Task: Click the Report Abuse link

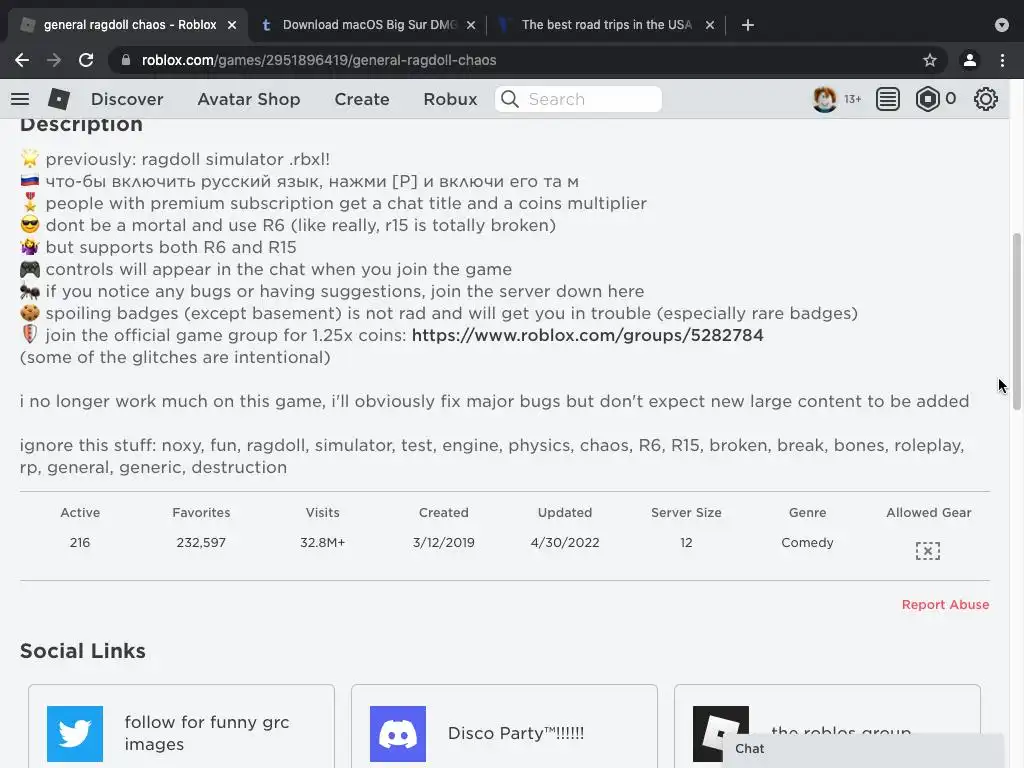Action: point(945,605)
